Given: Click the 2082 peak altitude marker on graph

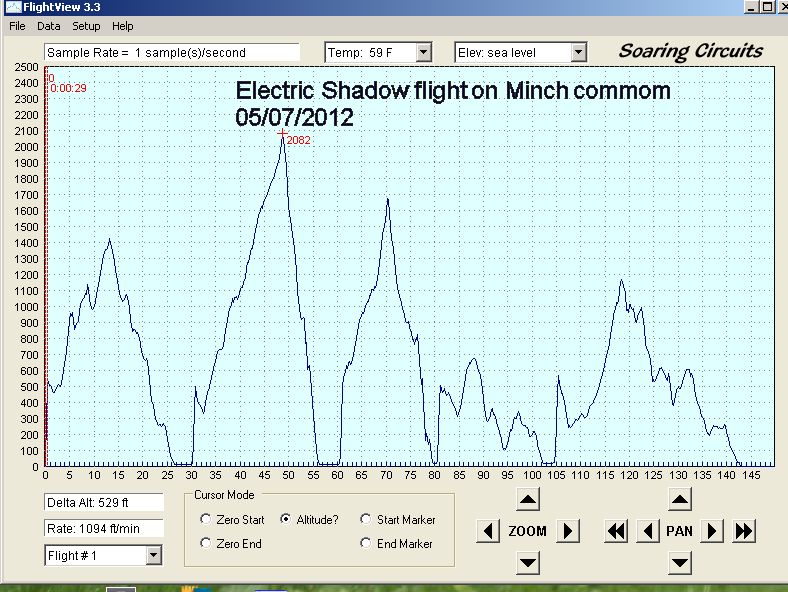Looking at the screenshot, I should (x=283, y=133).
